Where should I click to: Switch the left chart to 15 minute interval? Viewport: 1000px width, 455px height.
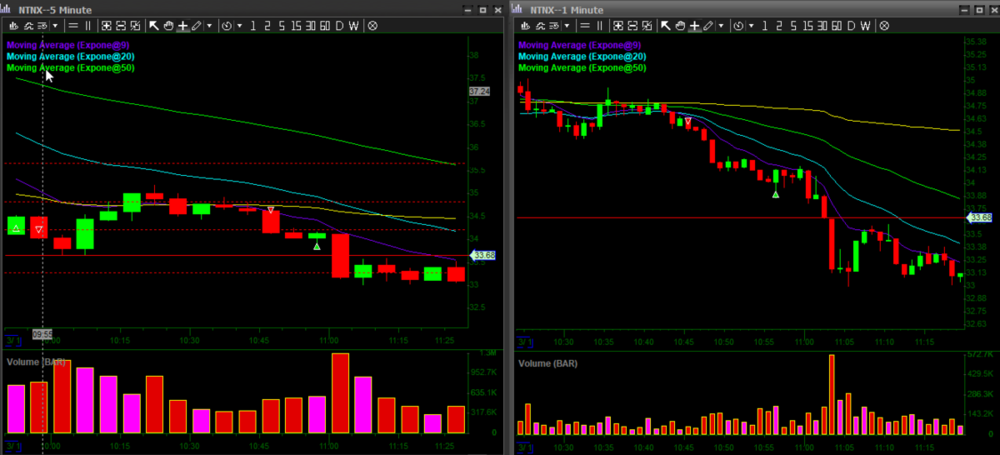[x=294, y=25]
